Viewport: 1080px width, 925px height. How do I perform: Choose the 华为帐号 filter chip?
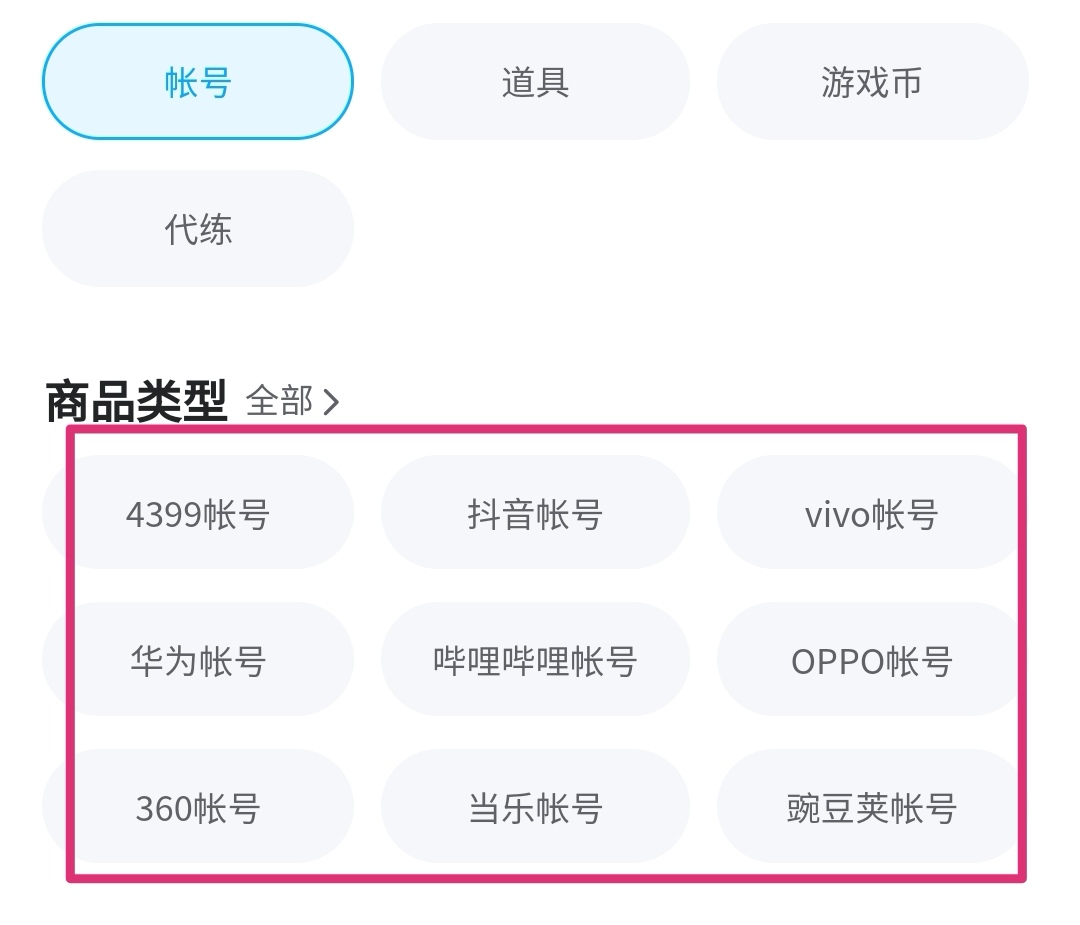pos(198,661)
